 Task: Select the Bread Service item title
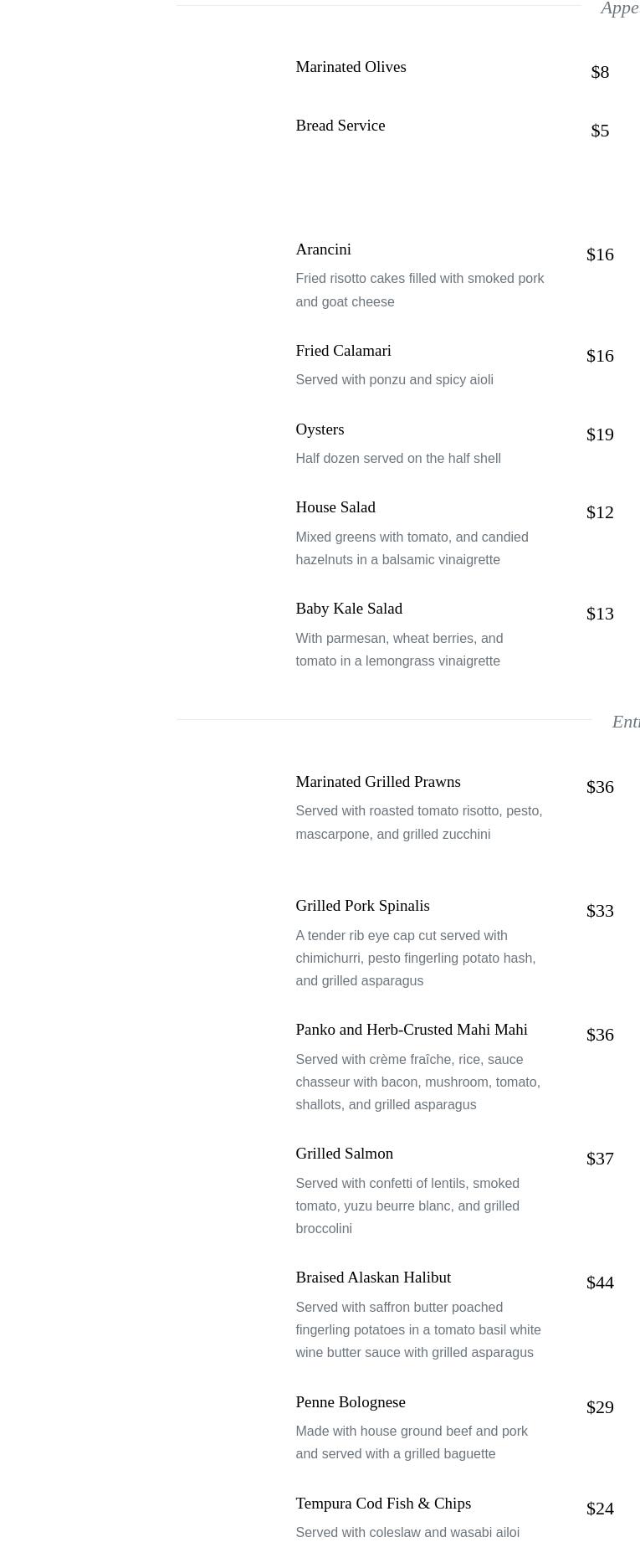coord(340,126)
